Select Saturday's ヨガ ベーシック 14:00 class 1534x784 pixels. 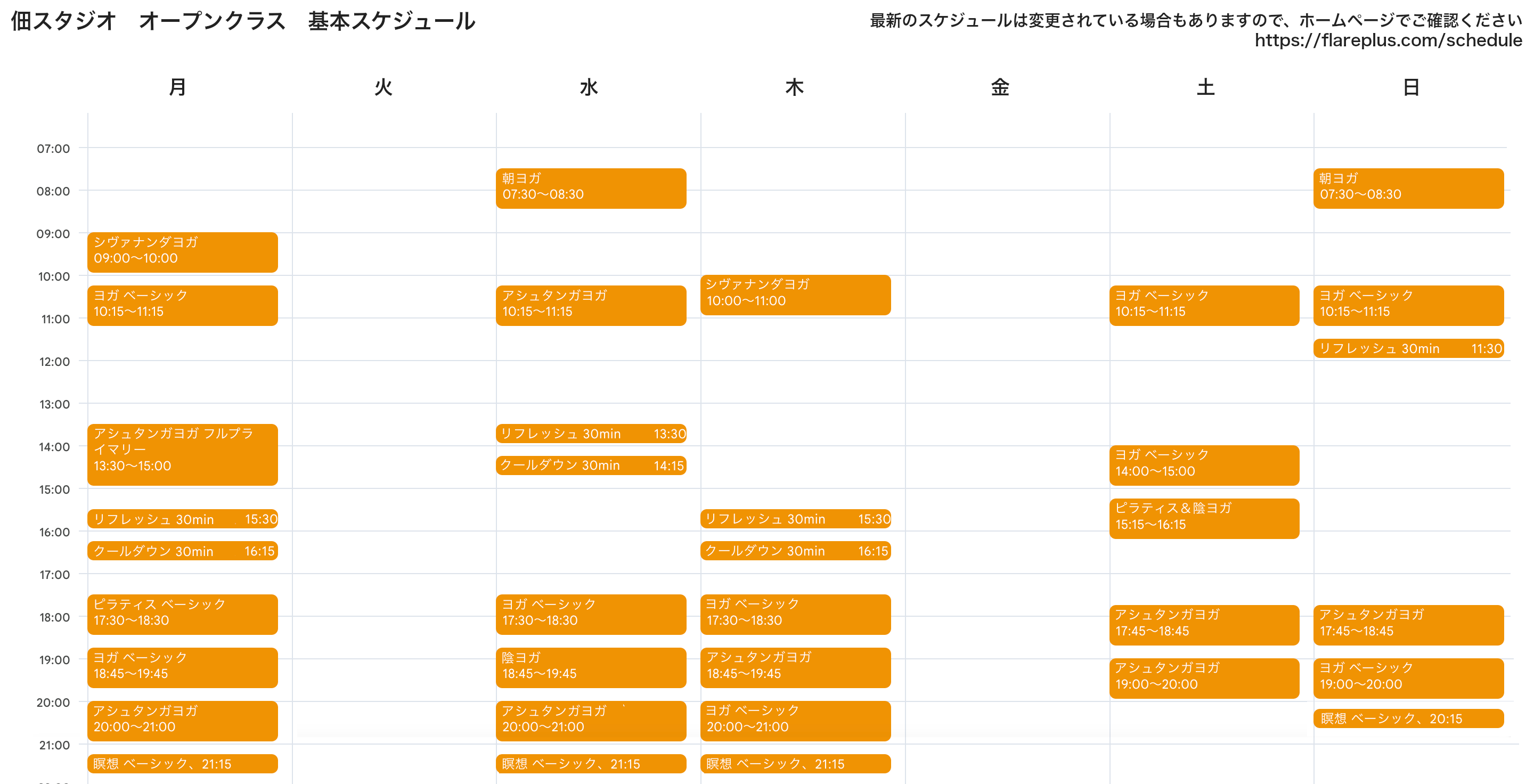[1204, 465]
